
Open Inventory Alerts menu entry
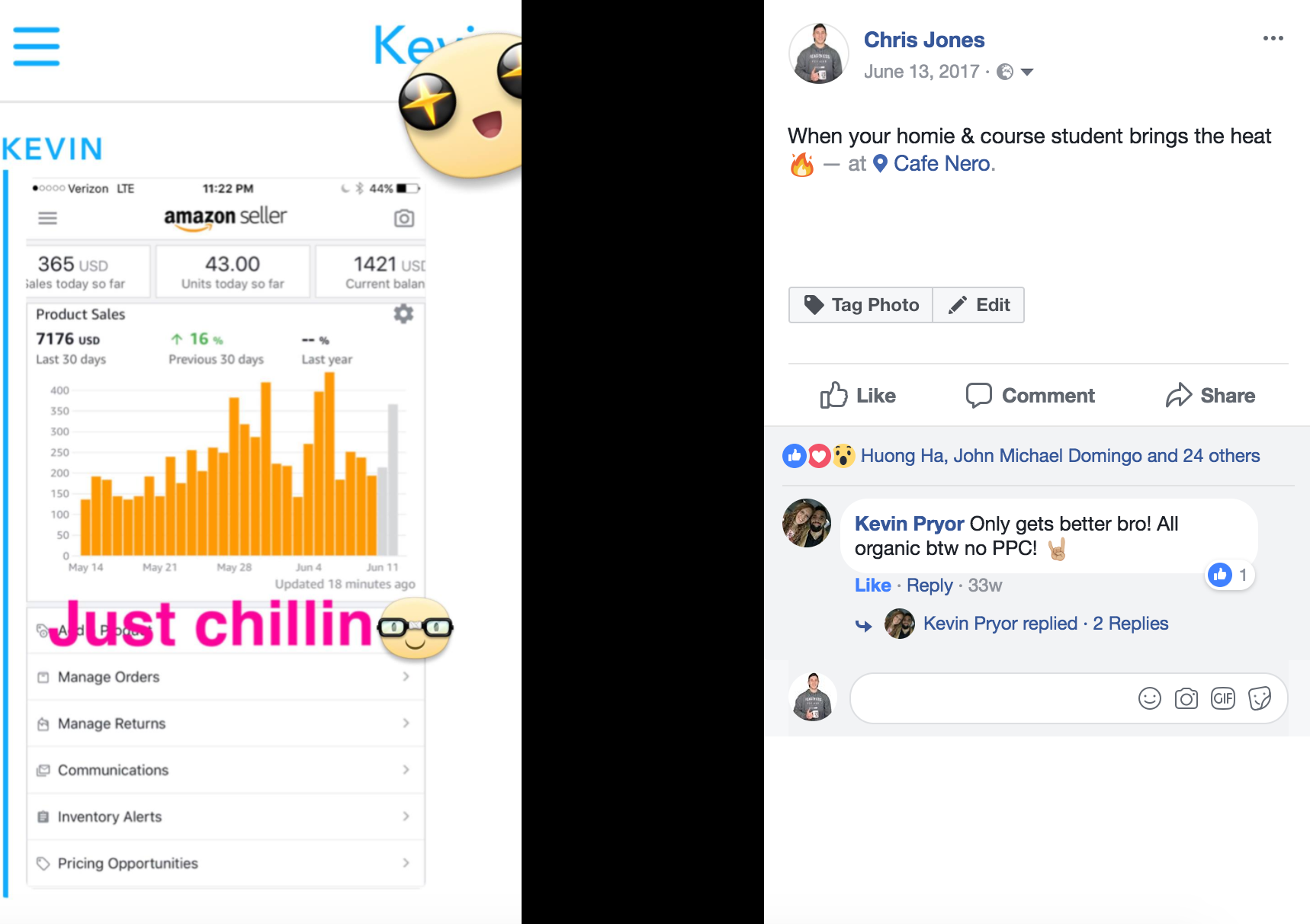[x=226, y=817]
